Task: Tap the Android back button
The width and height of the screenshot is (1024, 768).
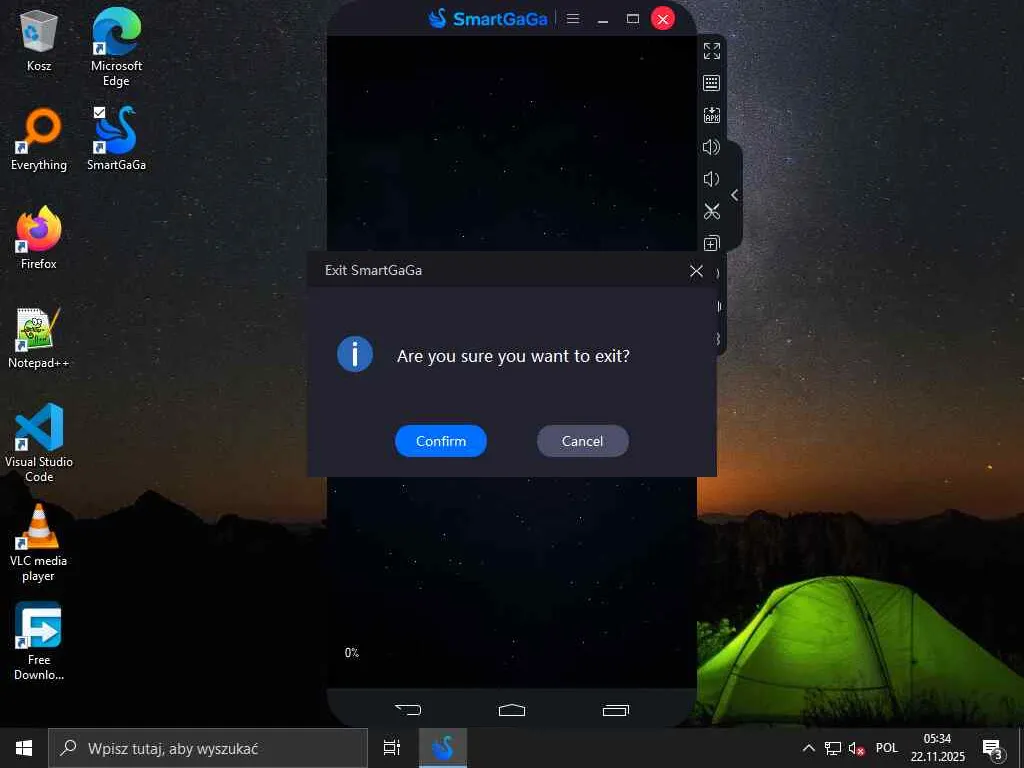Action: coord(408,709)
